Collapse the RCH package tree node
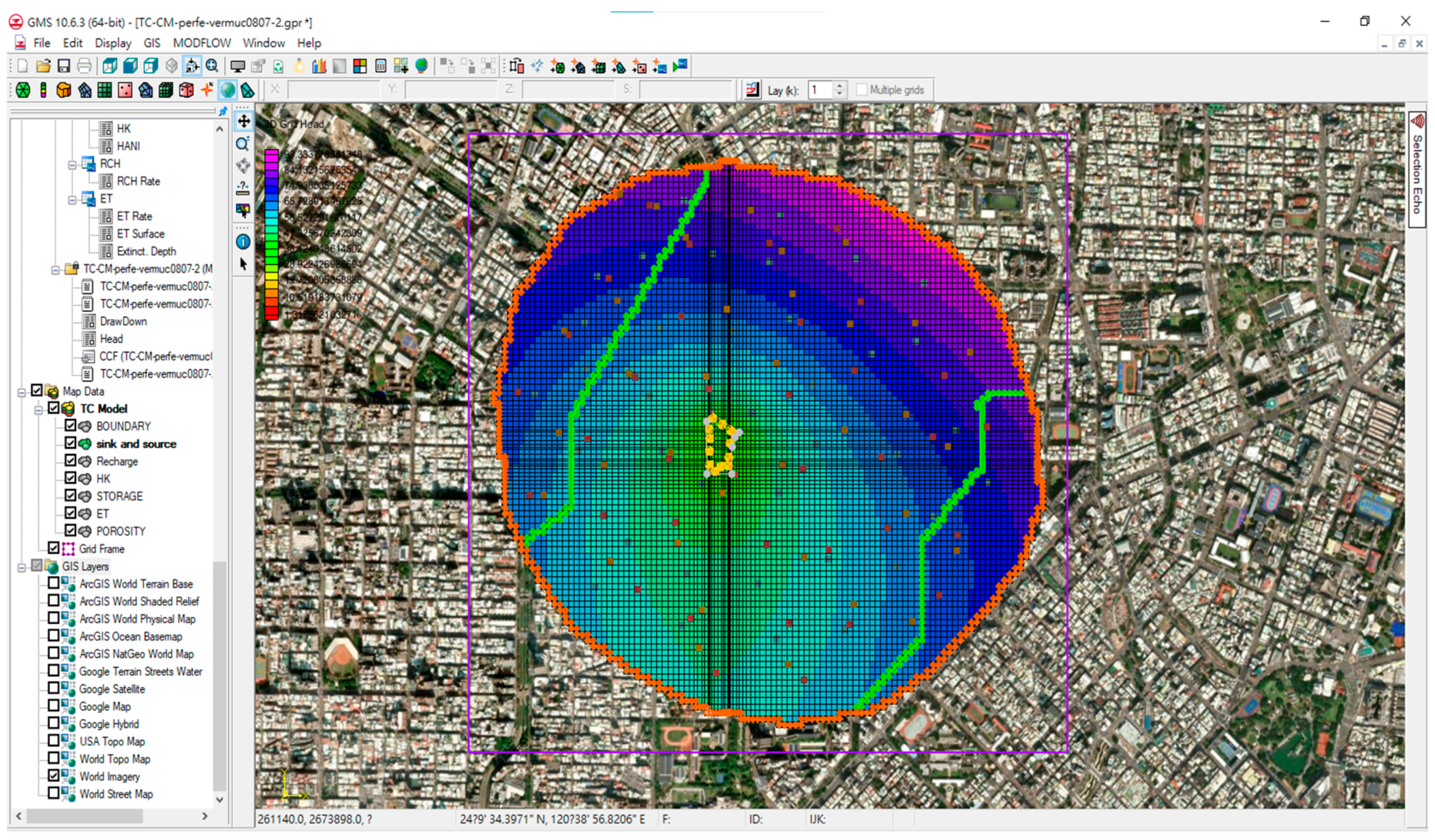This screenshot has width=1435, height=840. (72, 164)
